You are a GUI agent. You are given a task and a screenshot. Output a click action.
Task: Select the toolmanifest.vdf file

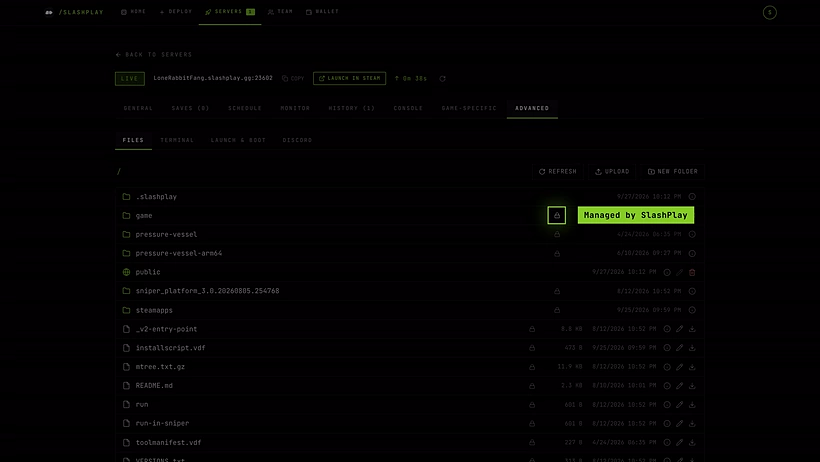168,443
